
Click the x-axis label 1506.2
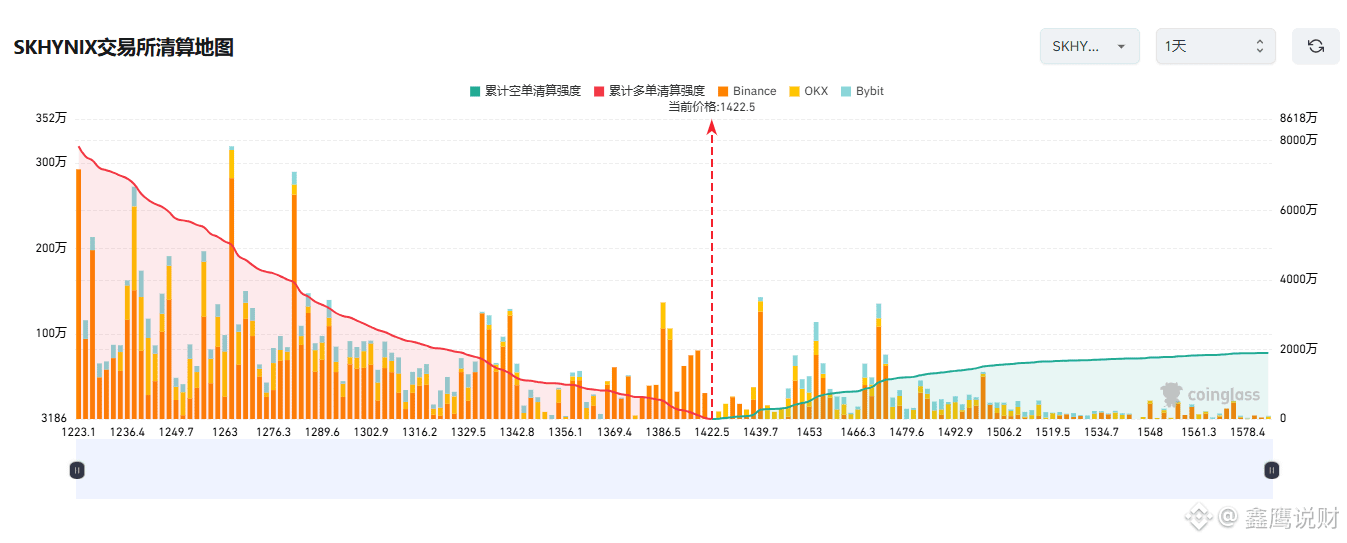coord(1004,432)
